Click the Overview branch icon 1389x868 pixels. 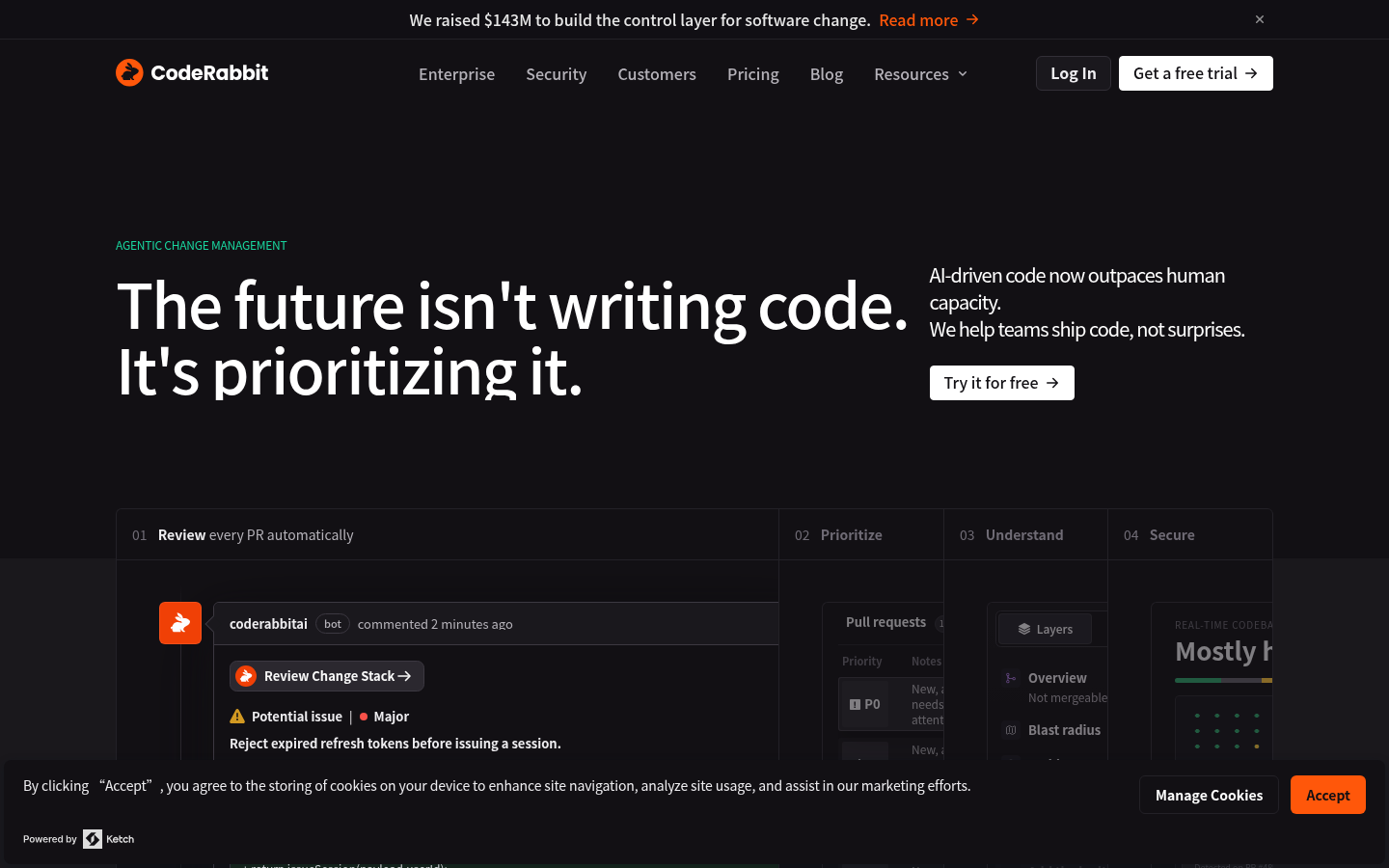1011,678
